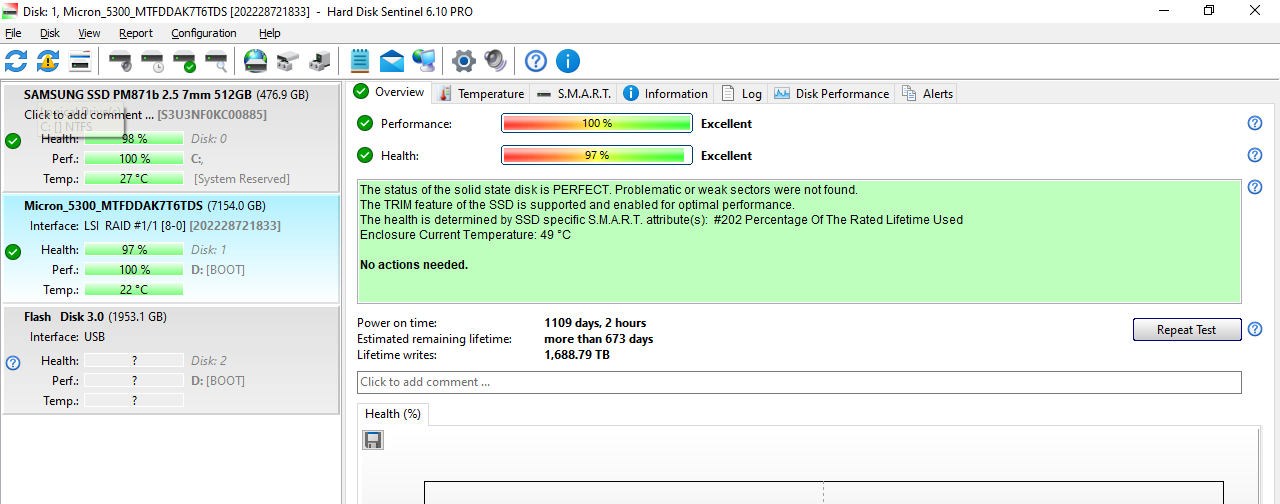Screen dimensions: 1280x504
Task: Click the blue notepad report toolbar icon
Action: [x=360, y=61]
